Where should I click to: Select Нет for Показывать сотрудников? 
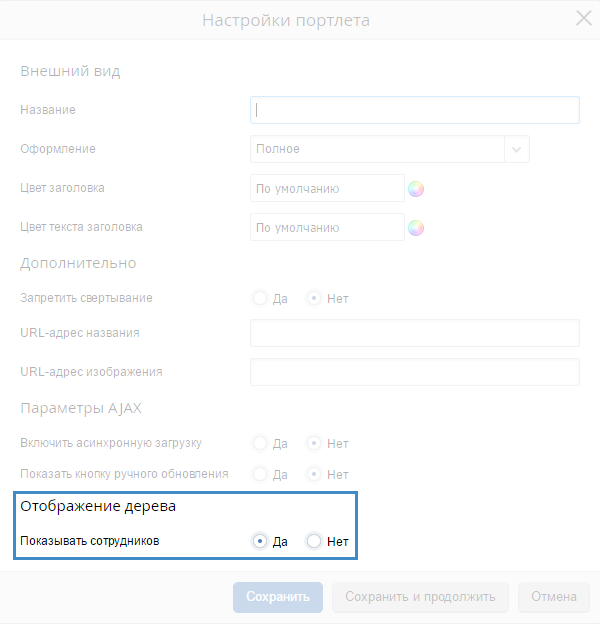tap(314, 541)
